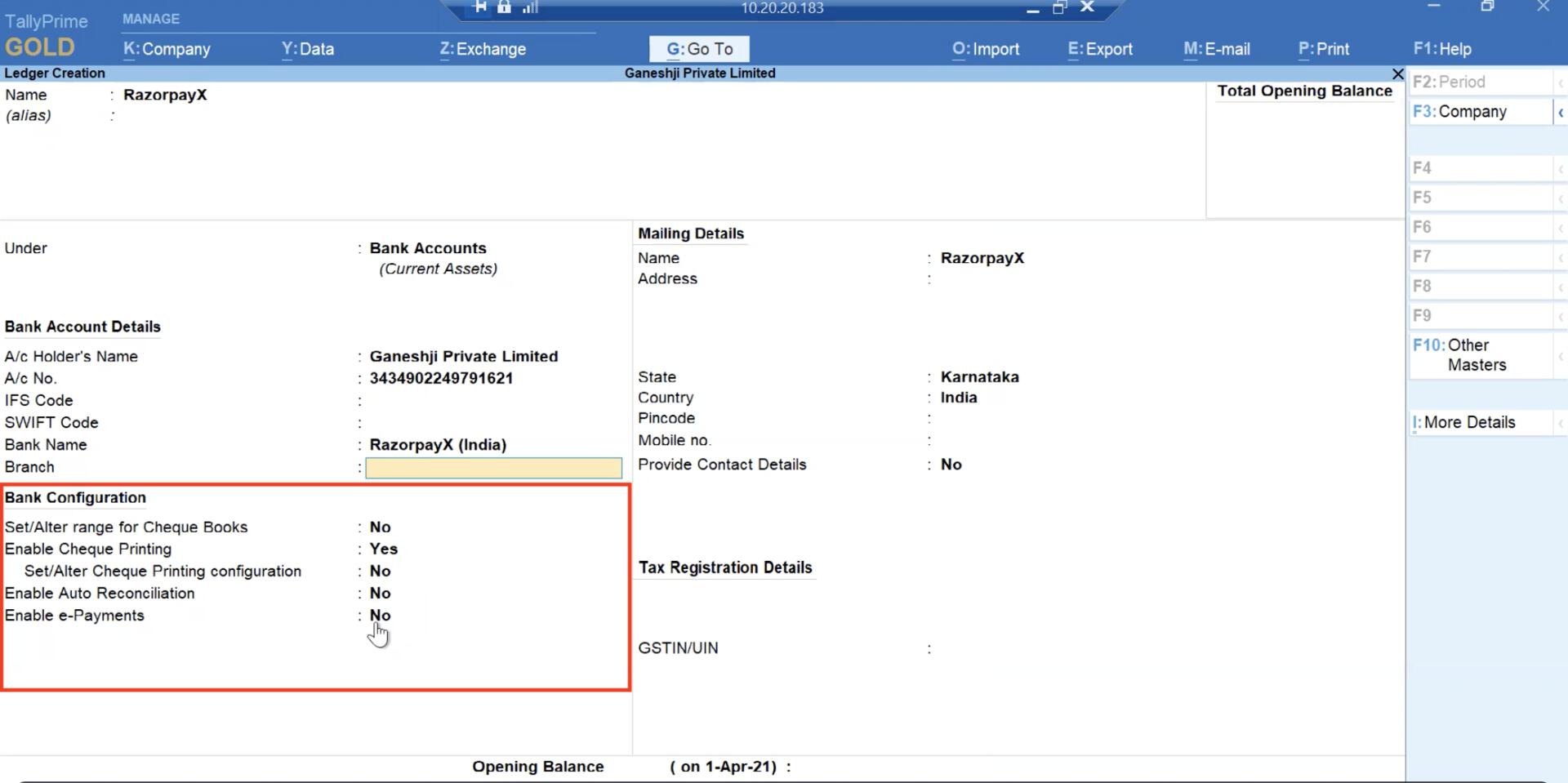1568x783 pixels.
Task: Click the A/c No. value 3434902249791621
Action: (441, 379)
